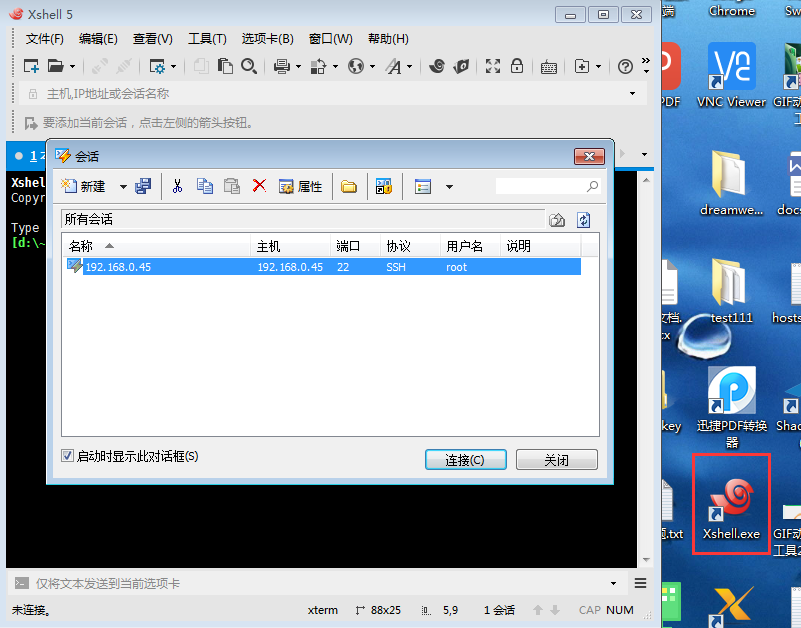Expand dropdown next to properties gear icon
801x628 pixels.
(x=173, y=66)
